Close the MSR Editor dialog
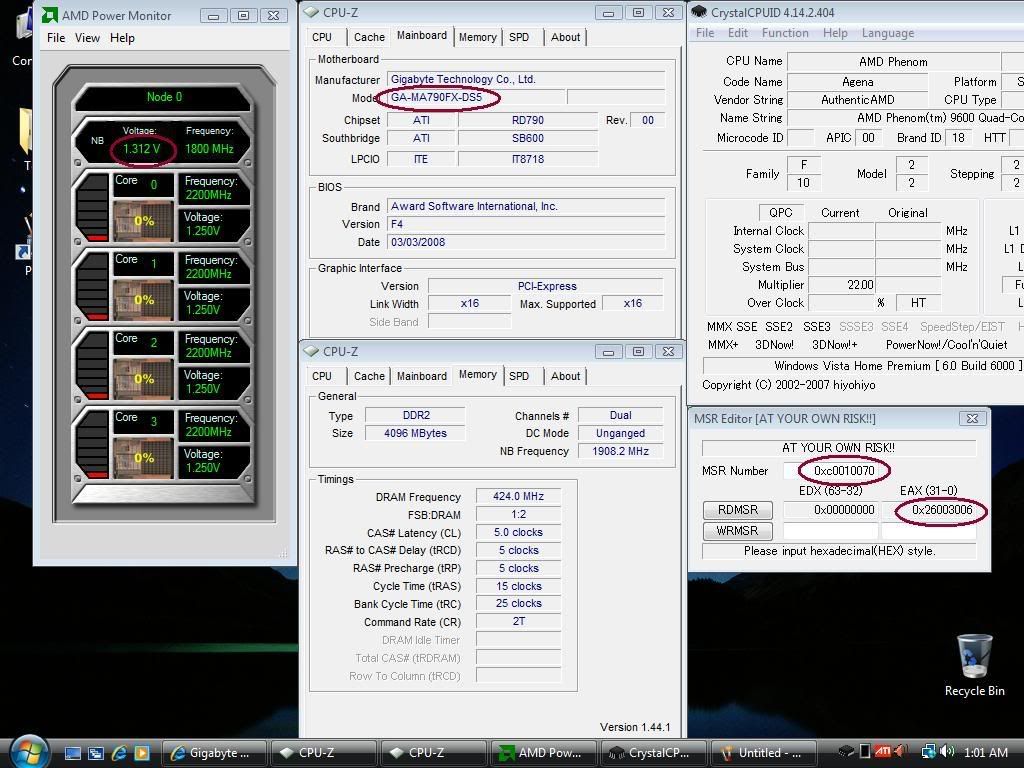Viewport: 1024px width, 768px height. 972,419
